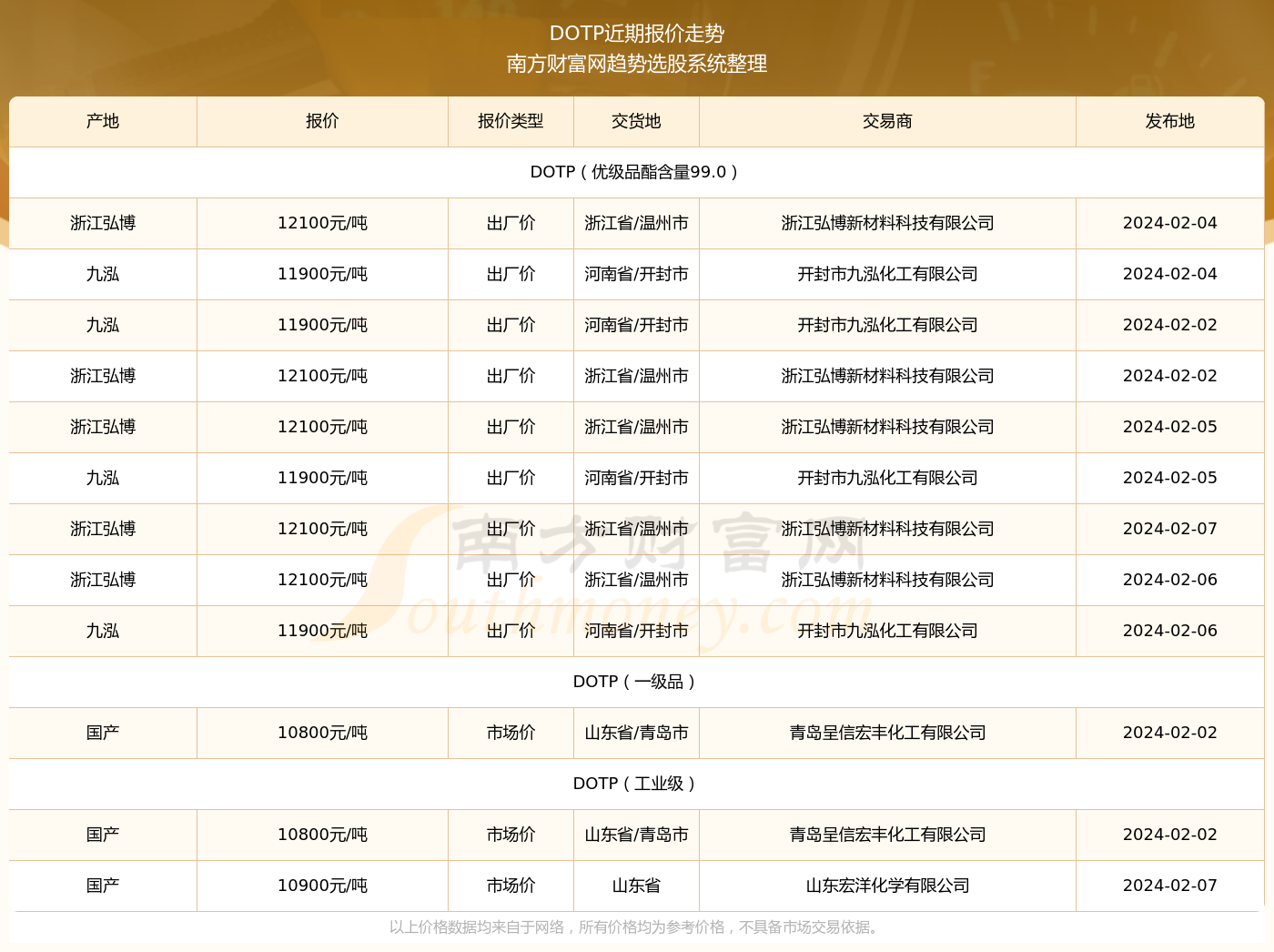The width and height of the screenshot is (1274, 952).
Task: Click the title 'DOTP近期报价走势'
Action: (637, 34)
